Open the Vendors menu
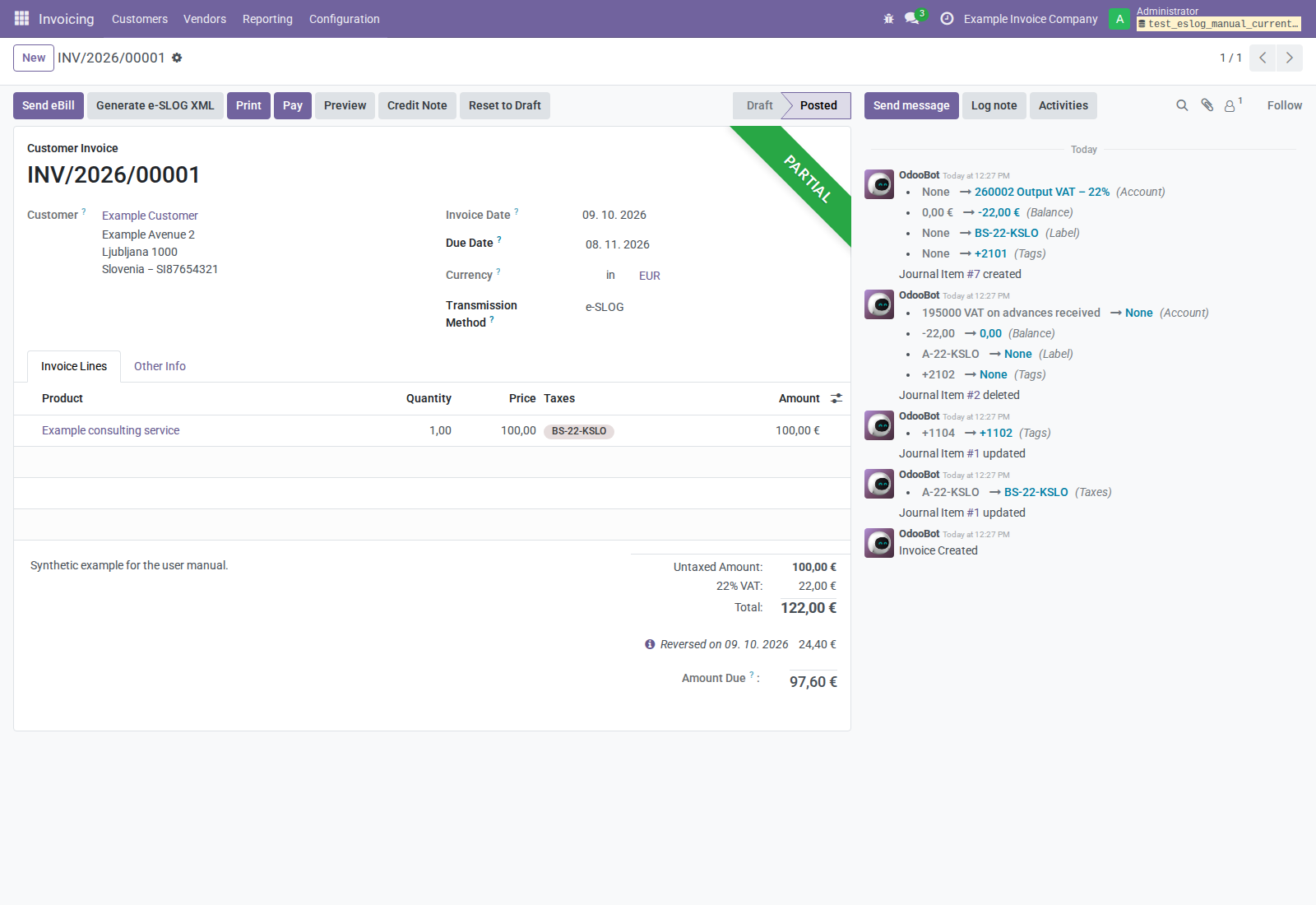Screen dimensions: 1316x905 coord(205,19)
